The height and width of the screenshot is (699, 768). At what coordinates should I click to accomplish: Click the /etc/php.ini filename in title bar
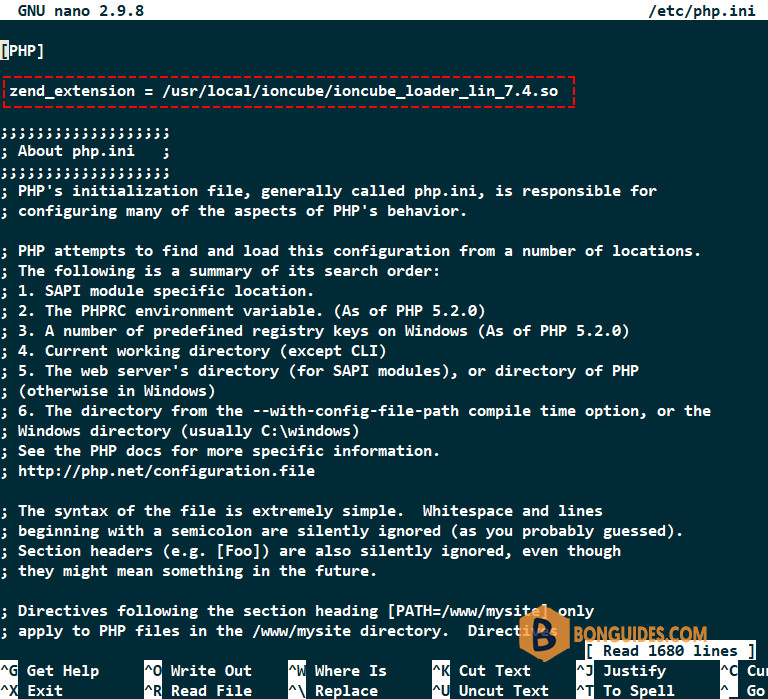pos(702,11)
